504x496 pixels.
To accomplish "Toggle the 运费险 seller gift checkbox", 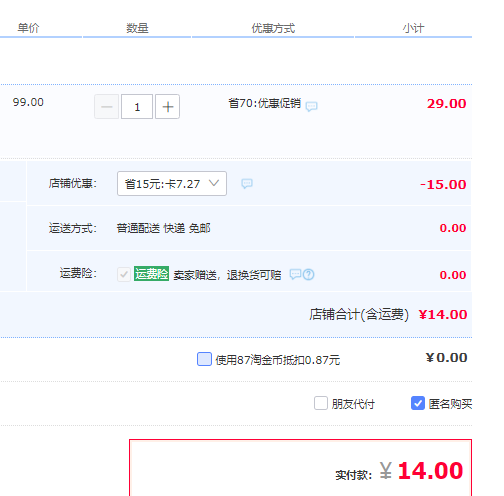I will (x=124, y=275).
